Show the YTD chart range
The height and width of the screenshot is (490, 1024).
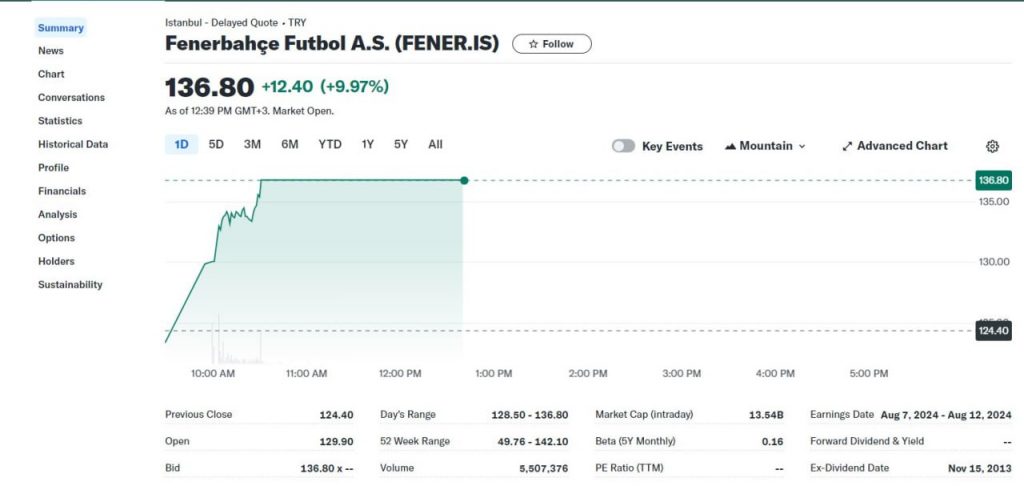point(330,145)
